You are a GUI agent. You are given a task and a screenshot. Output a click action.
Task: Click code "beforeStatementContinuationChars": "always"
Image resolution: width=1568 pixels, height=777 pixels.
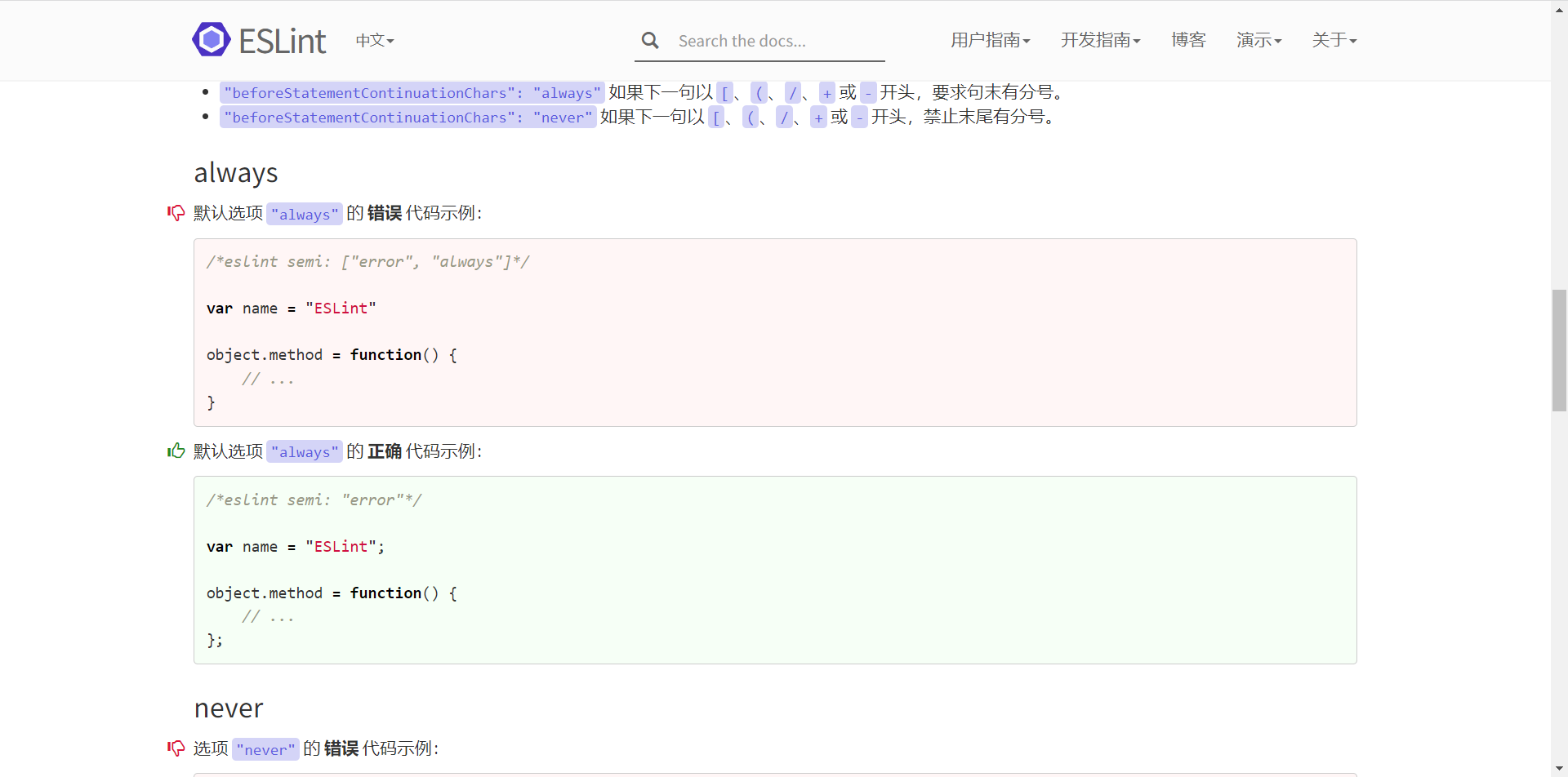click(412, 93)
